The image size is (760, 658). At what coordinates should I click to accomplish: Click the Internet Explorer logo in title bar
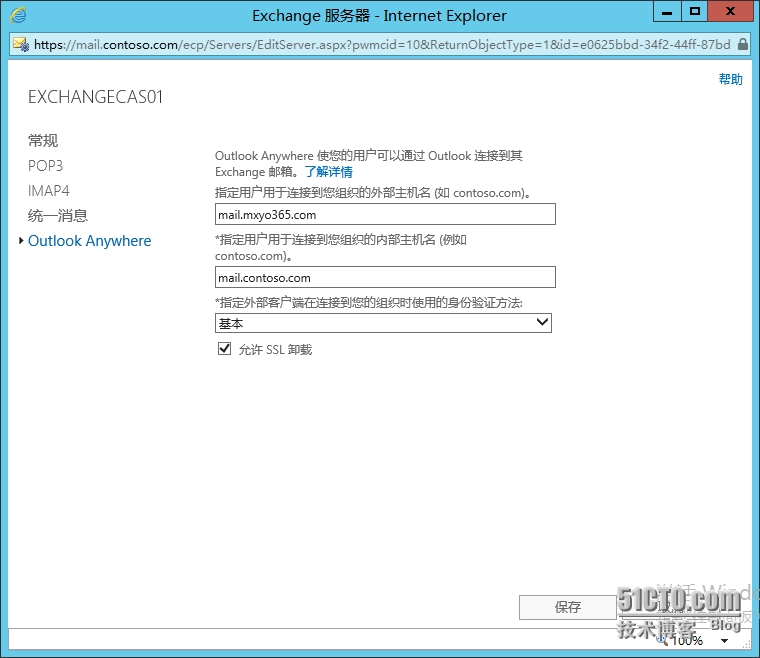coord(19,15)
